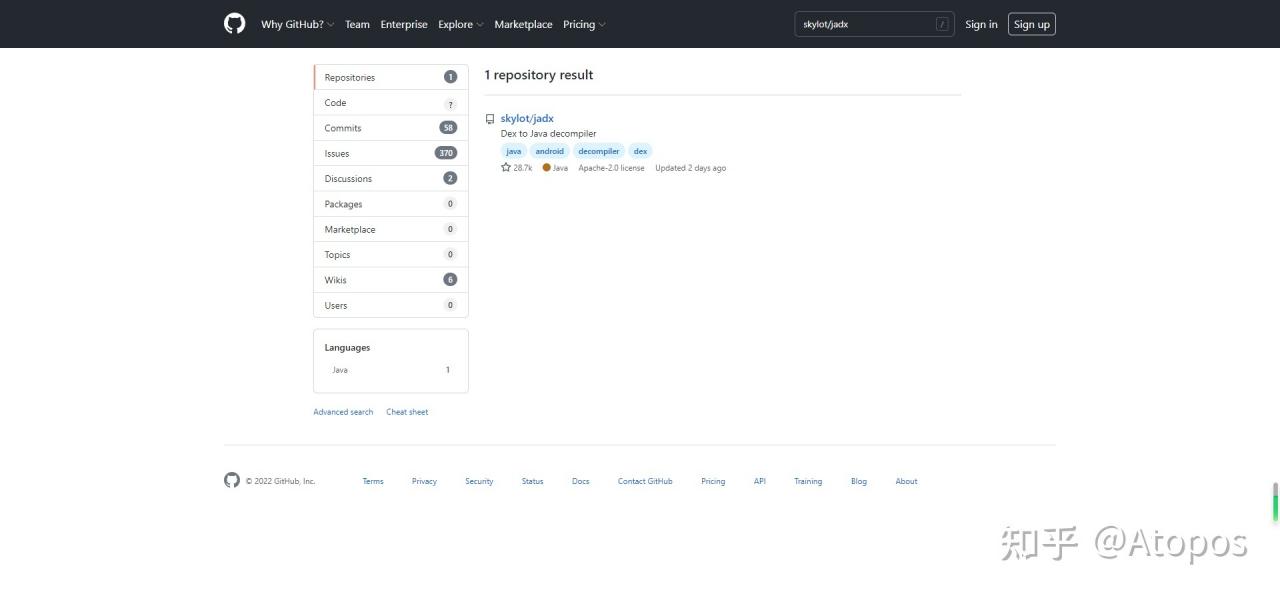Click the © 2022 GitHub, Inc. text

click(280, 481)
